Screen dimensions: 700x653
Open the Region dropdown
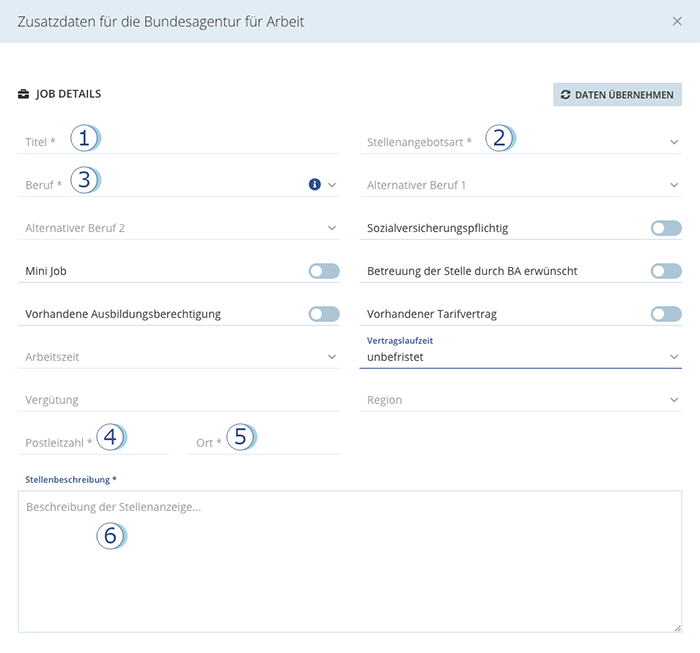pos(520,400)
